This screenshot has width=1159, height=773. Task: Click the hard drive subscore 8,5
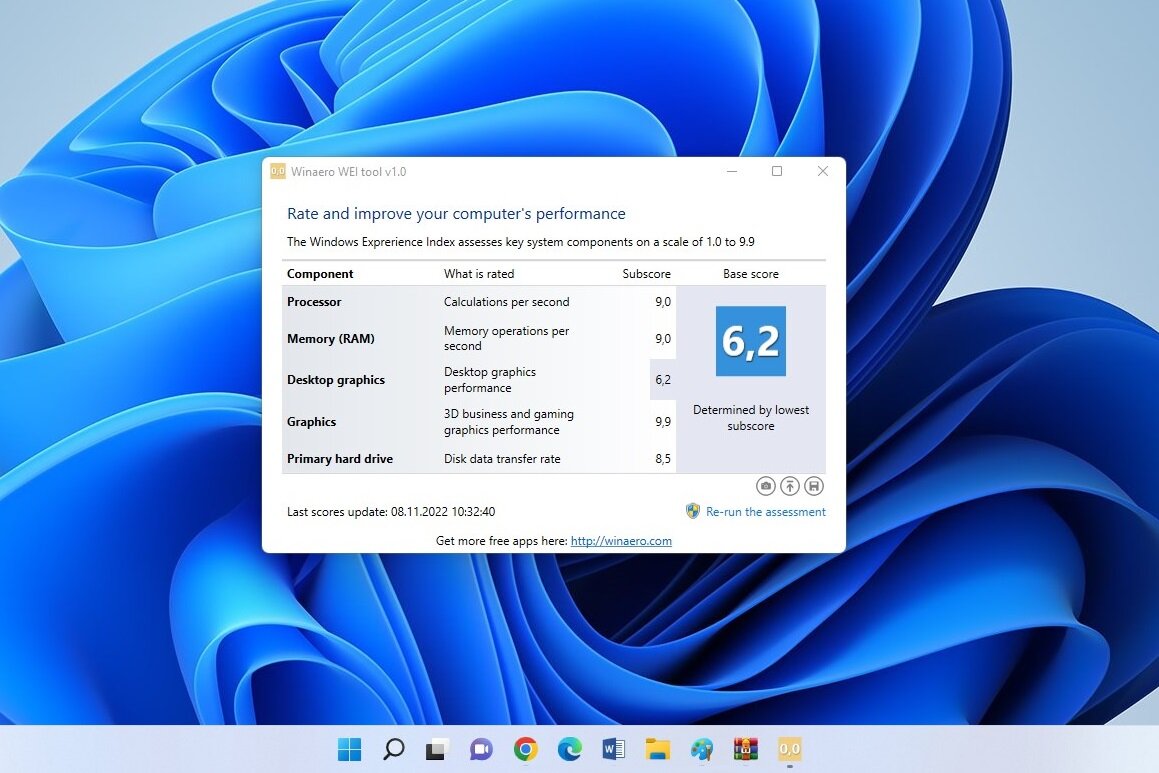point(663,459)
